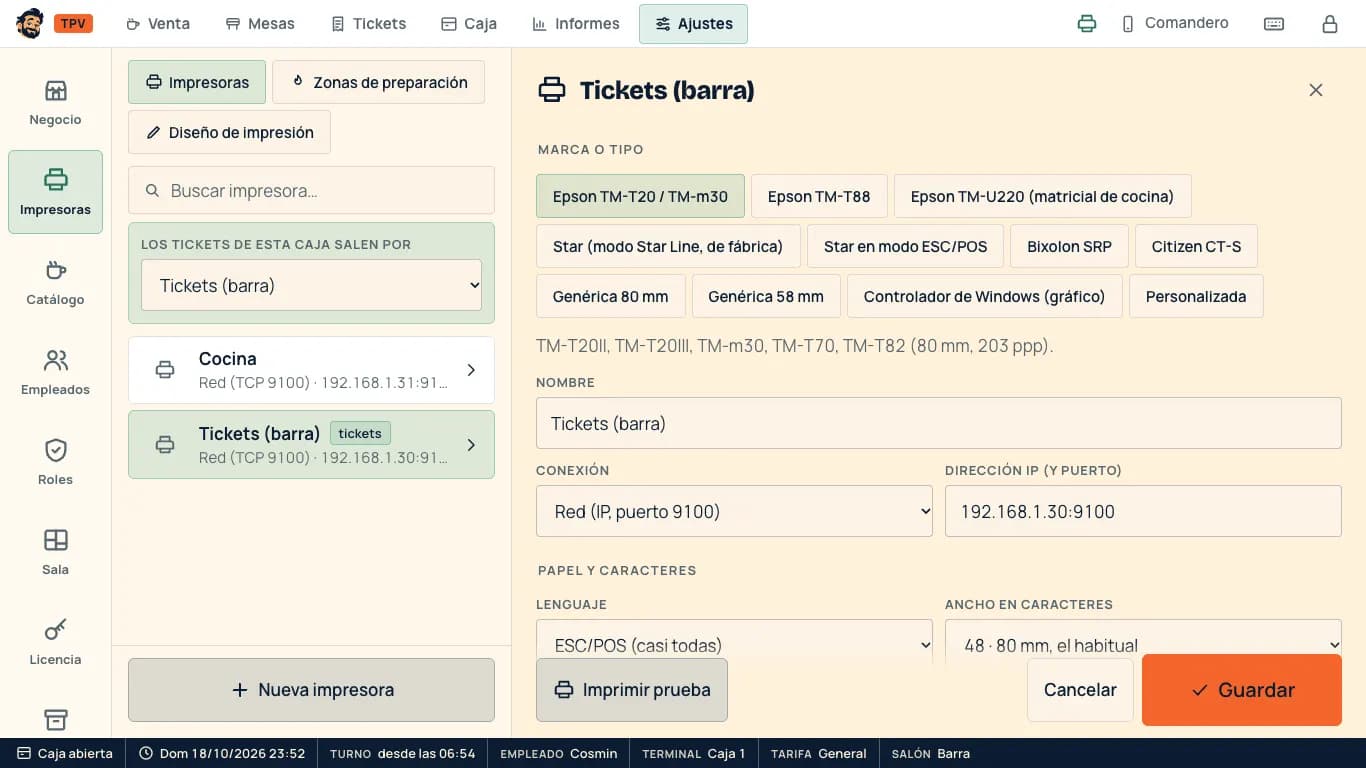Open Roles section in sidebar
The height and width of the screenshot is (768, 1366).
coord(55,462)
